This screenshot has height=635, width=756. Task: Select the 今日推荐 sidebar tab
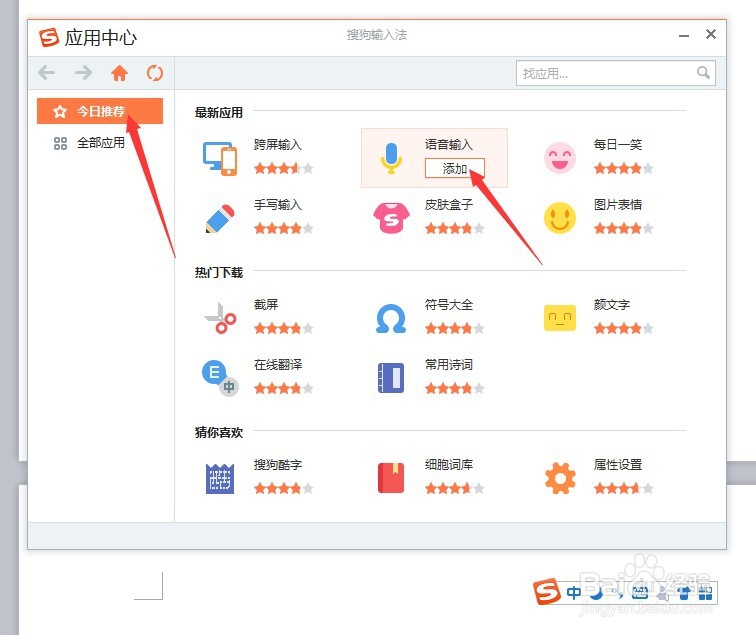click(100, 111)
